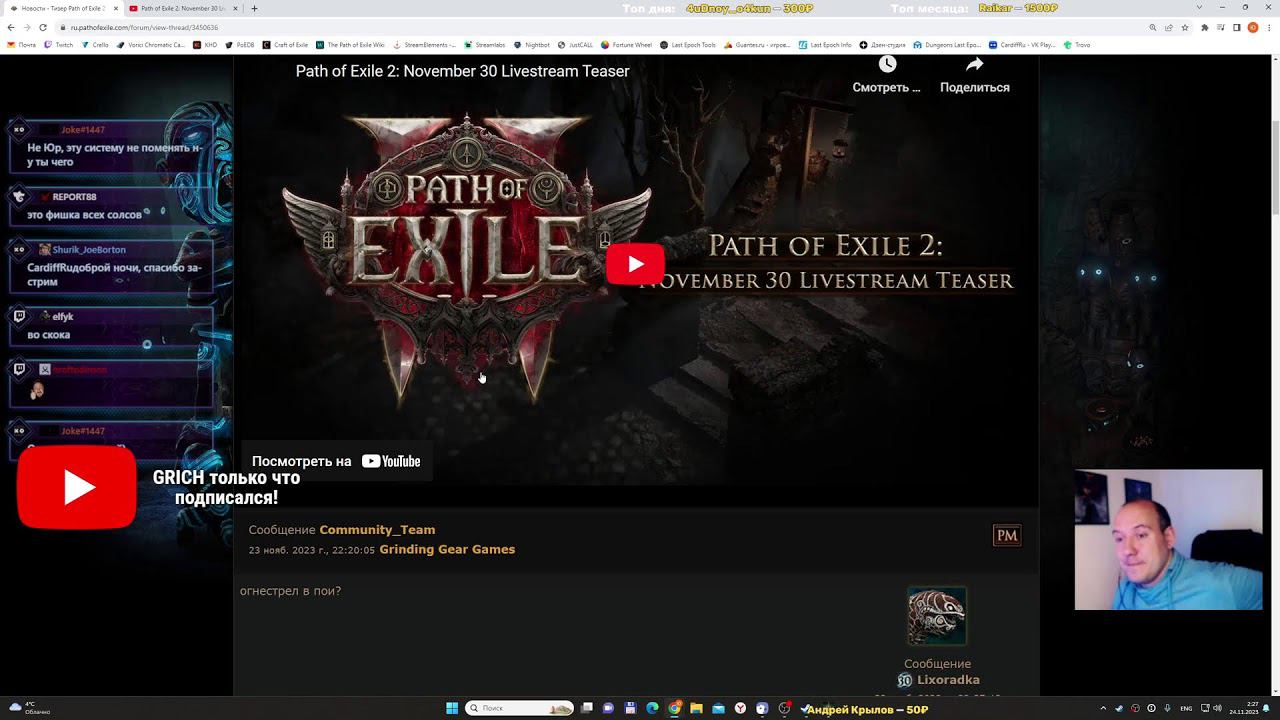This screenshot has height=720, width=1280.
Task: Open the Trovo bookmark
Action: tap(1077, 45)
